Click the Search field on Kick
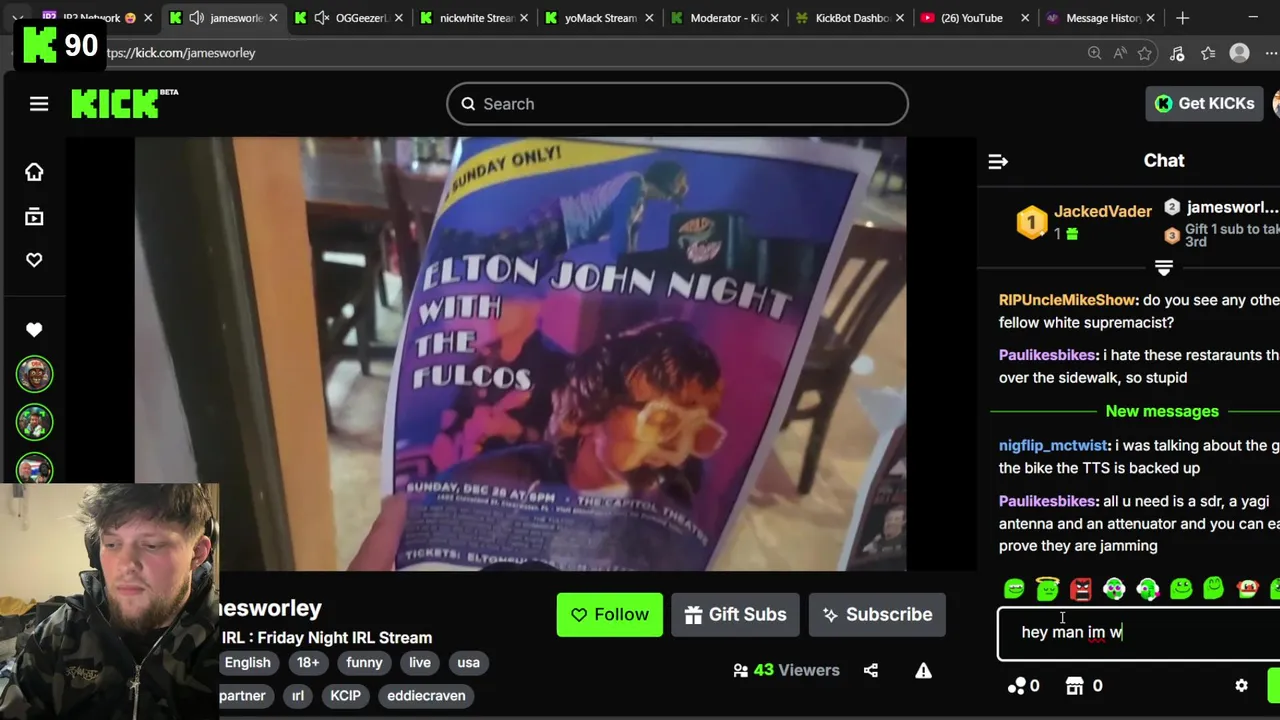 click(x=677, y=104)
